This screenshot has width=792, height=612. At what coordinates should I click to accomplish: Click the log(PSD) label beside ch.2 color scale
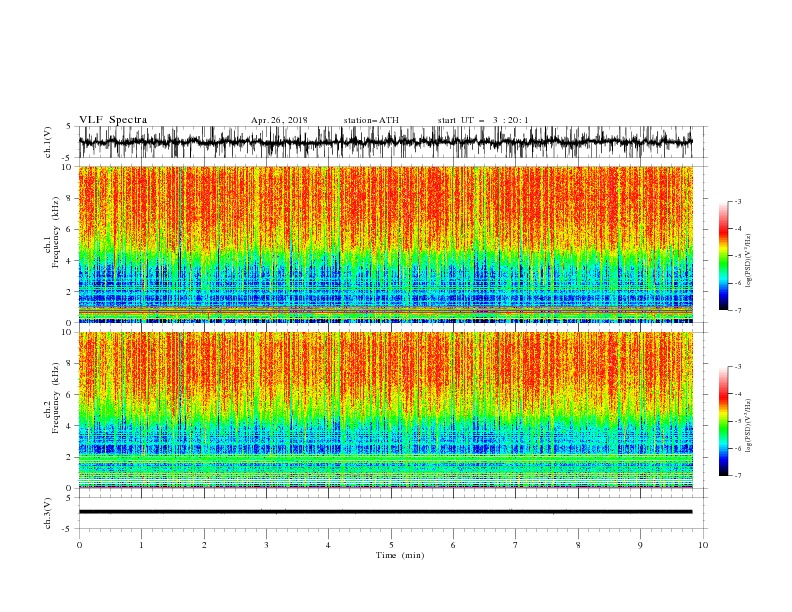click(x=749, y=426)
